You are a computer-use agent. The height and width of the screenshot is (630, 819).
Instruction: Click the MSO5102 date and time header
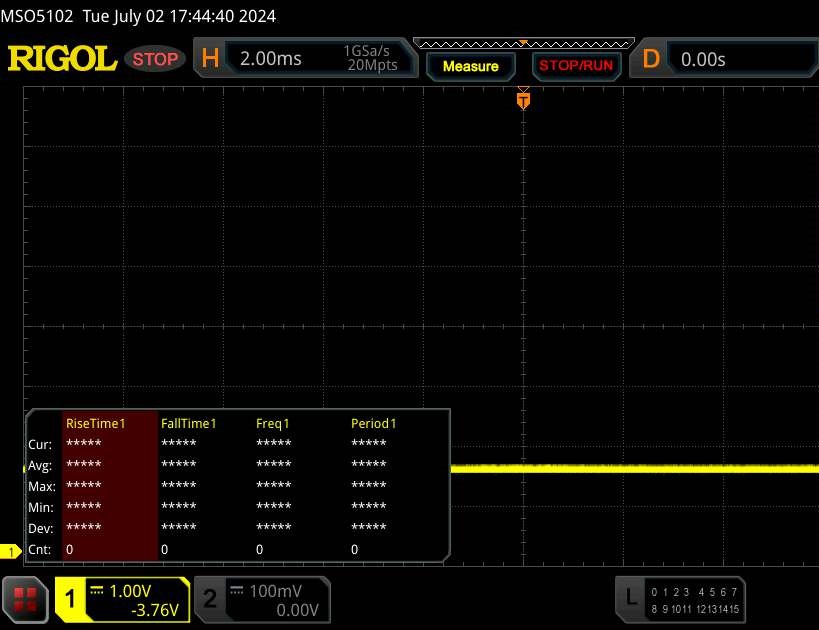[x=138, y=16]
